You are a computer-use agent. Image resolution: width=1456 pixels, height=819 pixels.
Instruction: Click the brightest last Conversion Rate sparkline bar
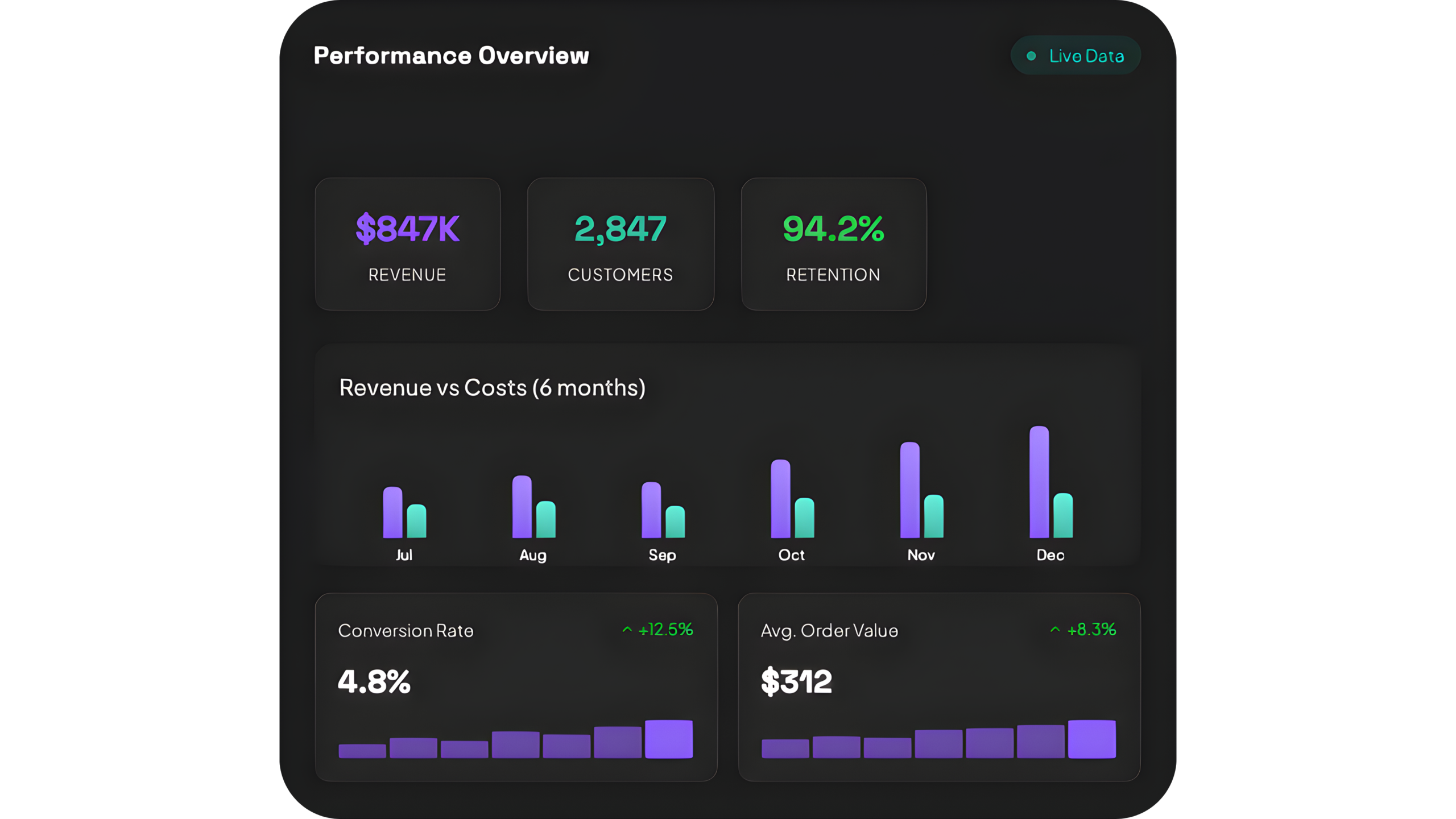(x=669, y=739)
